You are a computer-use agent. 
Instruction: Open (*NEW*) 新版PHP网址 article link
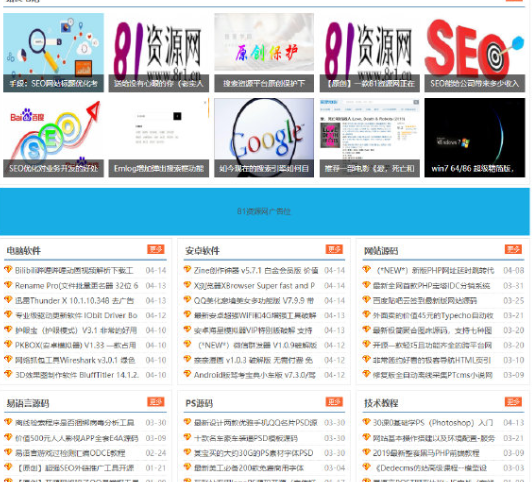[435, 270]
